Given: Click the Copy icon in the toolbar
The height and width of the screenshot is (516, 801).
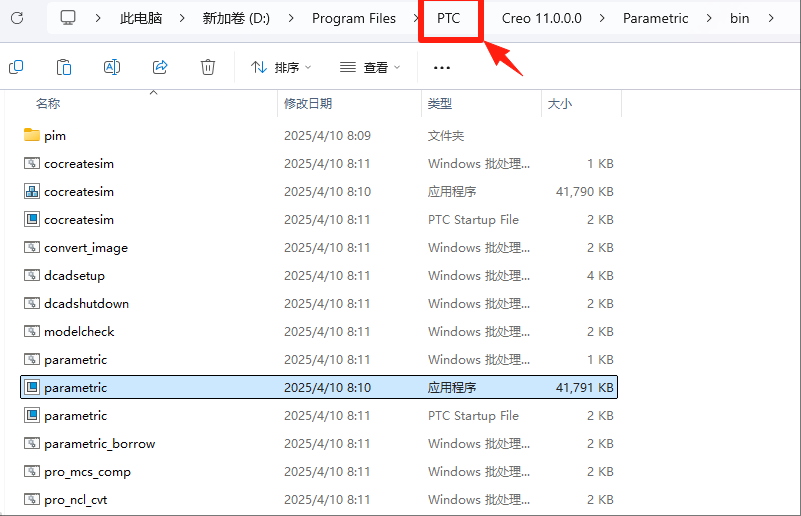Looking at the screenshot, I should pyautogui.click(x=16, y=67).
